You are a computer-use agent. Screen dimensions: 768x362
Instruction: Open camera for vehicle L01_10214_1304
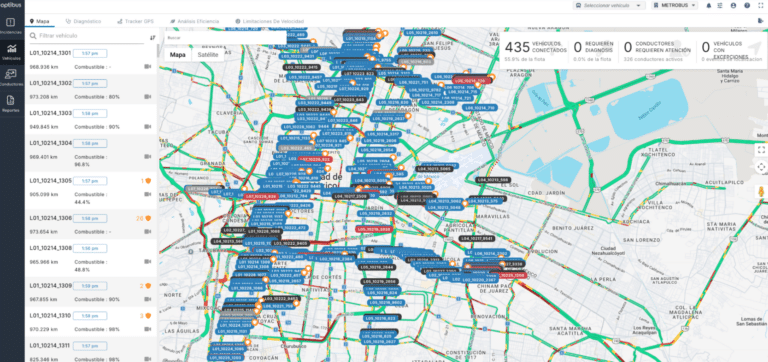click(147, 157)
